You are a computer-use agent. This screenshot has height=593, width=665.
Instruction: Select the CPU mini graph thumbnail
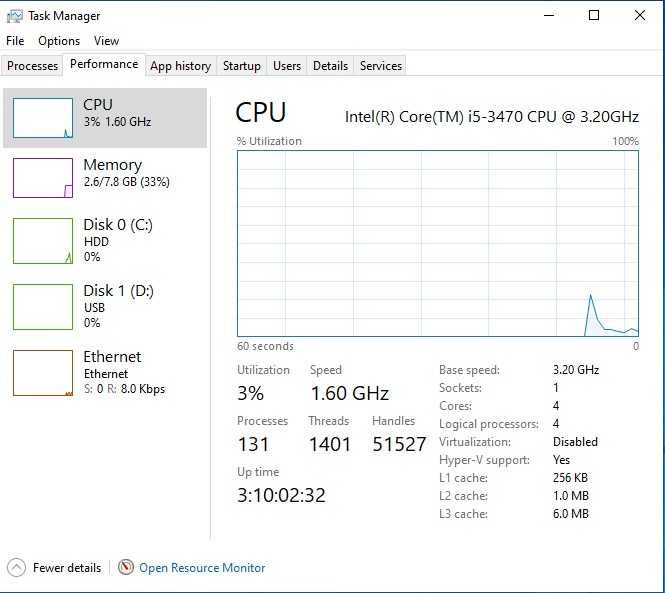click(x=43, y=118)
